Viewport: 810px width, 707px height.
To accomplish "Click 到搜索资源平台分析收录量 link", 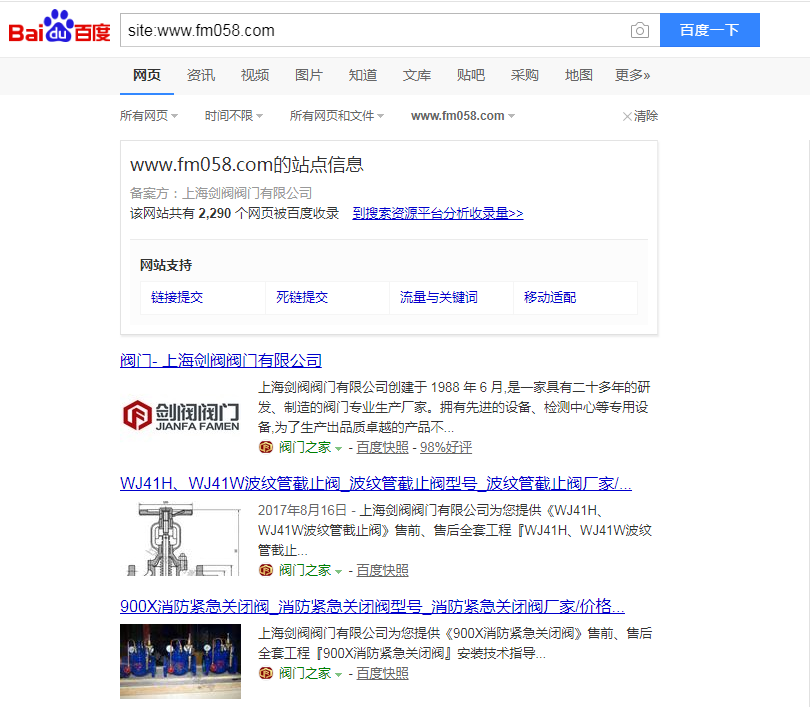I will 437,213.
